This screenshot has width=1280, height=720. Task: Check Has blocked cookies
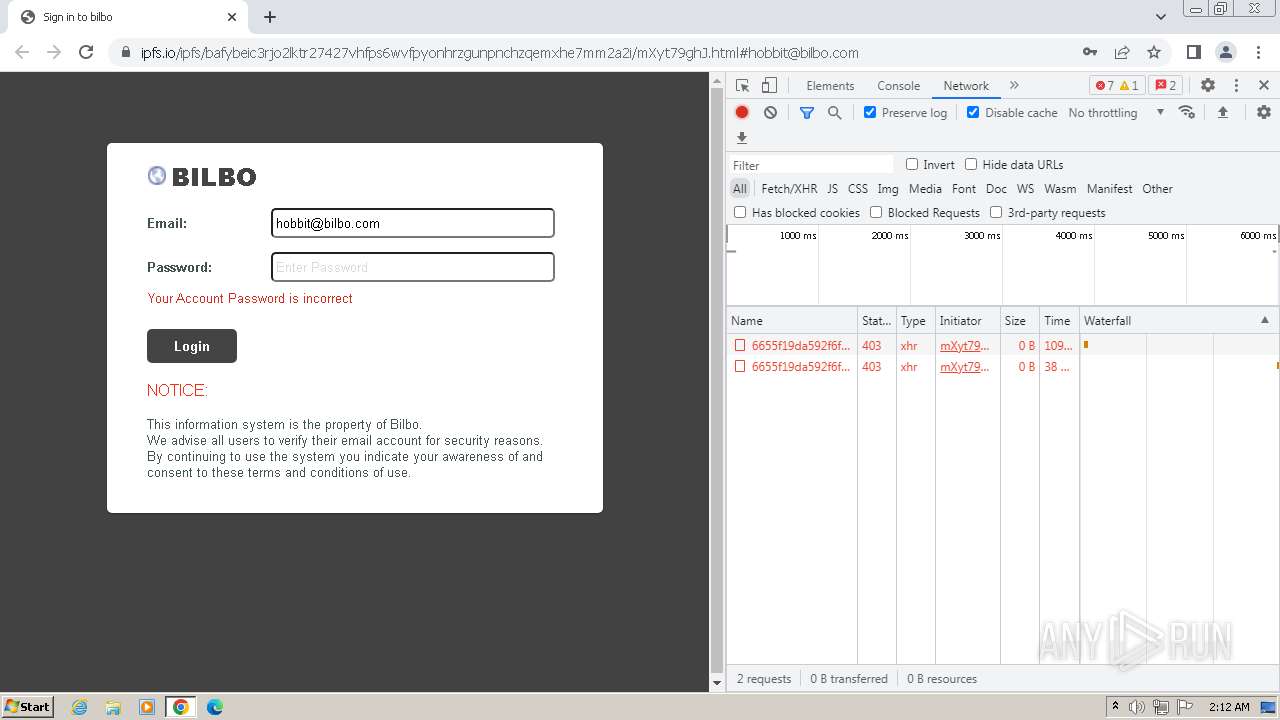click(740, 212)
